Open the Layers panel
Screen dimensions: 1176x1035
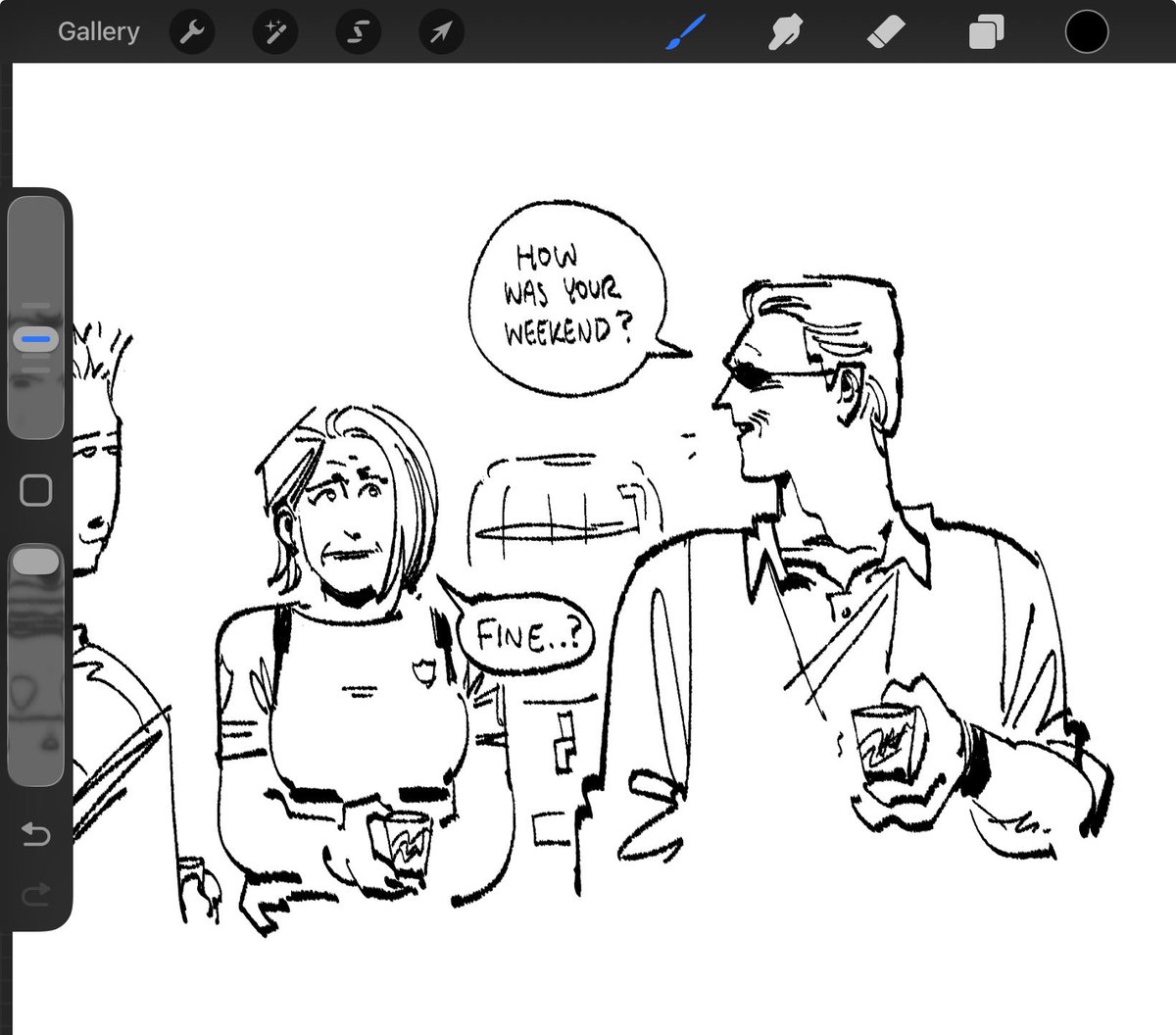pyautogui.click(x=986, y=32)
